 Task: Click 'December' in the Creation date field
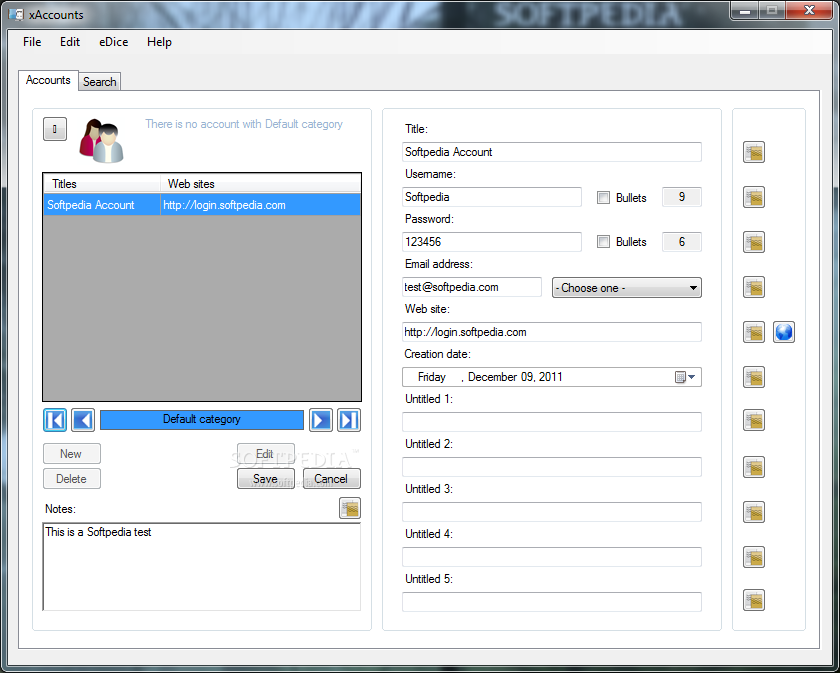tap(492, 377)
